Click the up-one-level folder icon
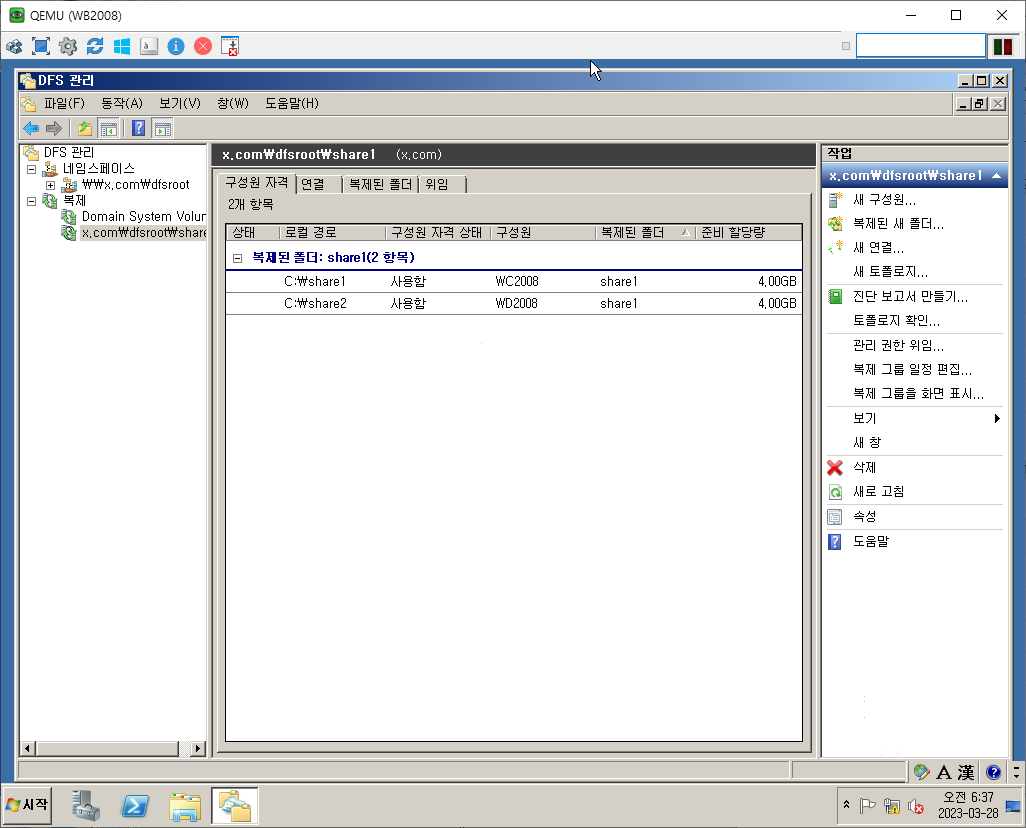The height and width of the screenshot is (828, 1026). [x=84, y=128]
